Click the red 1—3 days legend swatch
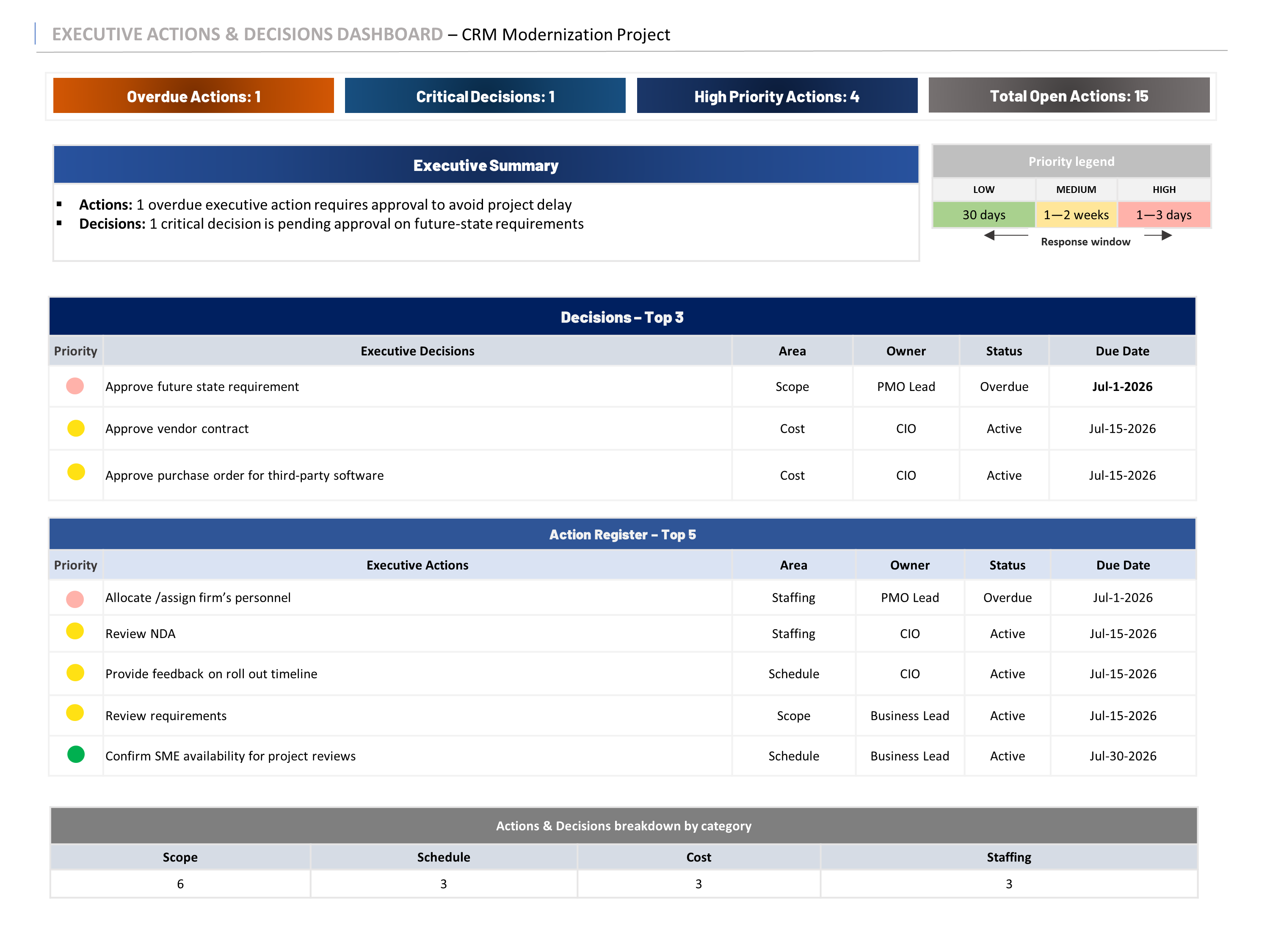 click(1164, 215)
